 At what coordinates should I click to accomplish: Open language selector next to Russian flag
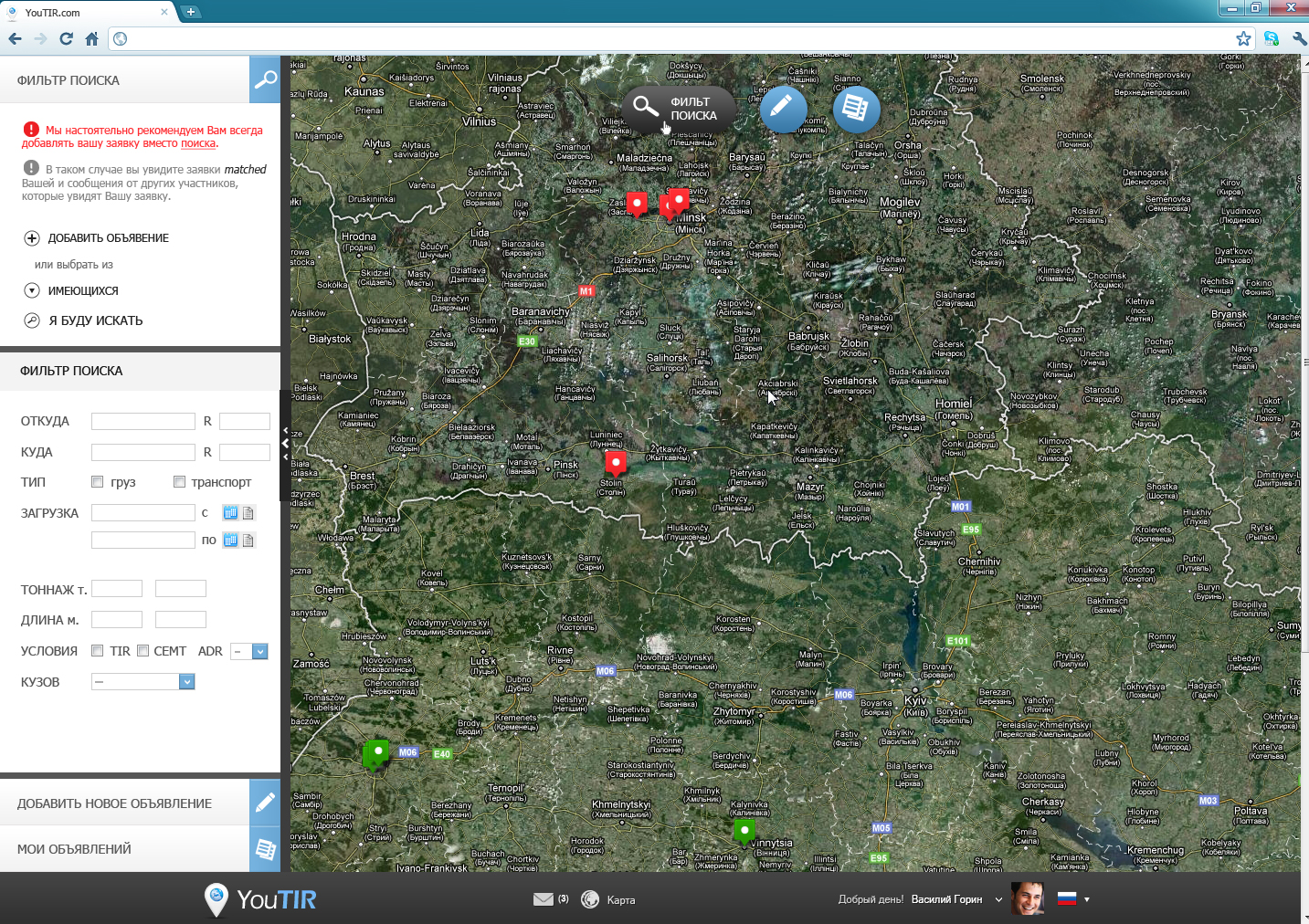(x=1086, y=899)
